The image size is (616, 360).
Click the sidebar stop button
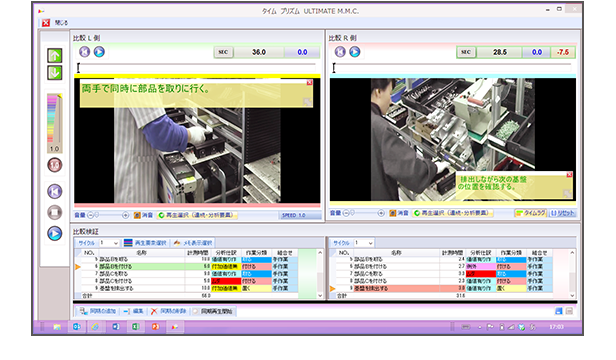tap(55, 213)
